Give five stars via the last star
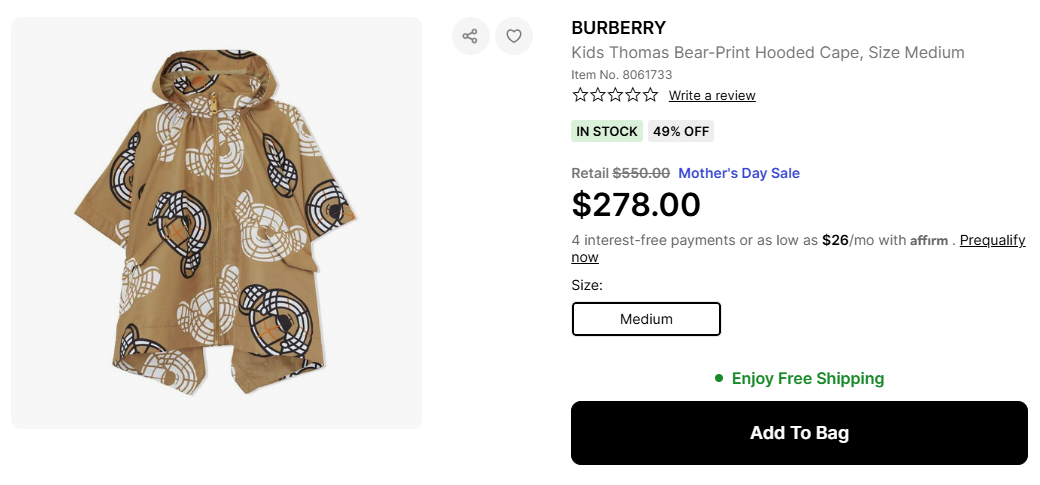This screenshot has width=1040, height=485. pos(650,95)
